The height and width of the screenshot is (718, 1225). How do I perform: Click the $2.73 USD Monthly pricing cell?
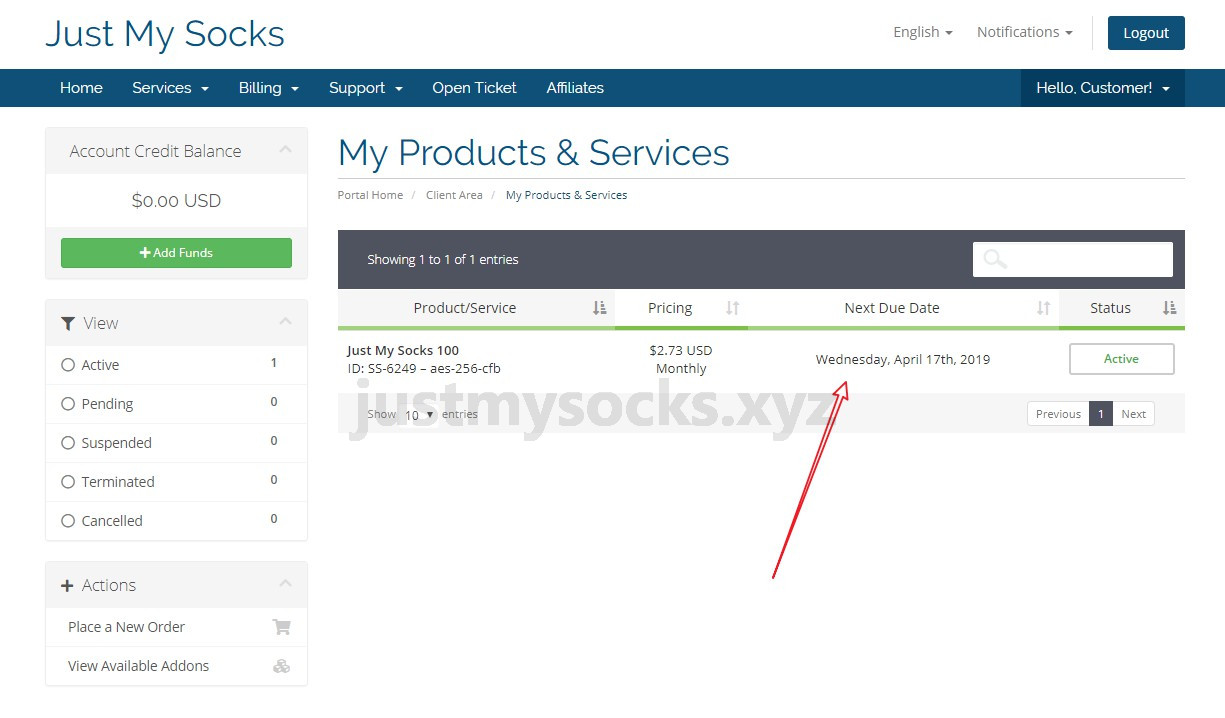point(681,360)
